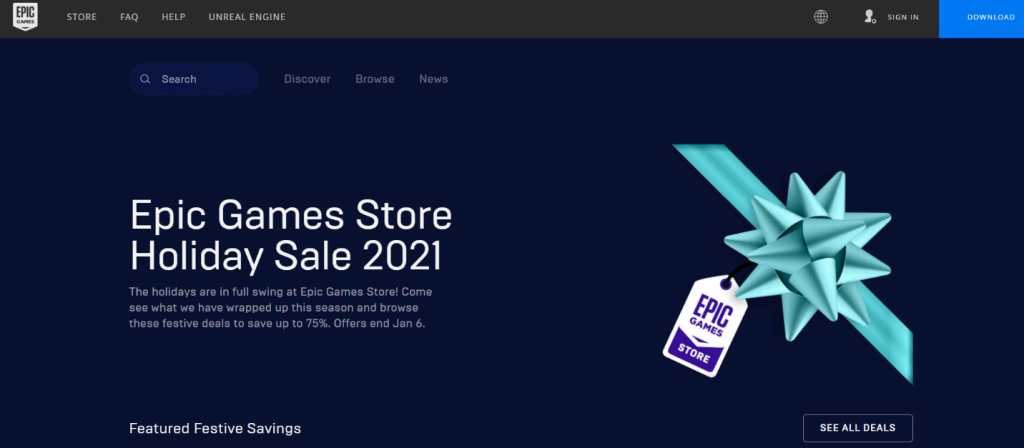The width and height of the screenshot is (1024, 448).
Task: Click the blue DOWNLOAD button
Action: (982, 18)
